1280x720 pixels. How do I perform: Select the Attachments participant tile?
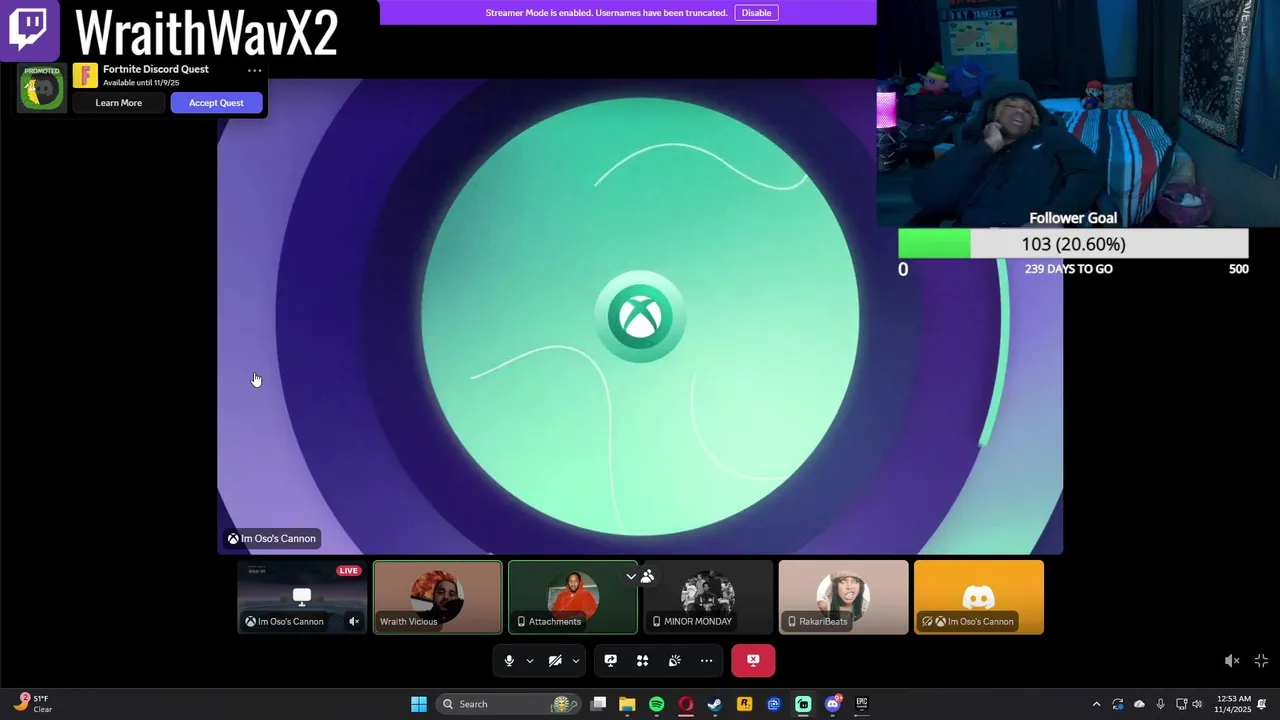[x=573, y=597]
